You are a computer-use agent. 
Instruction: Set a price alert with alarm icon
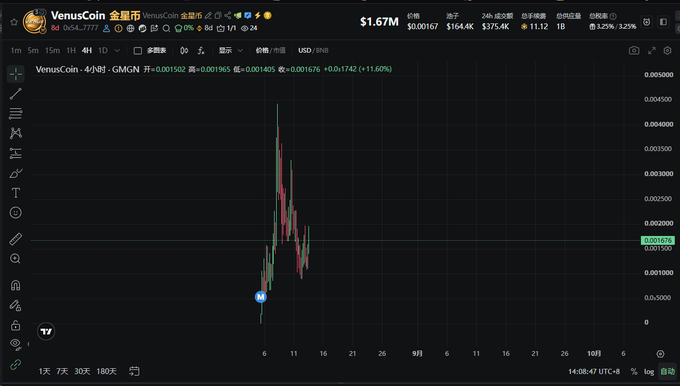[x=647, y=22]
